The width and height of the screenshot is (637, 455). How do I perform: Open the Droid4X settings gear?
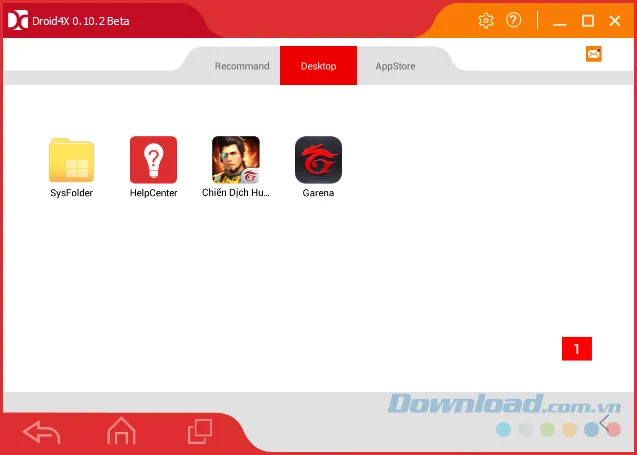(486, 20)
